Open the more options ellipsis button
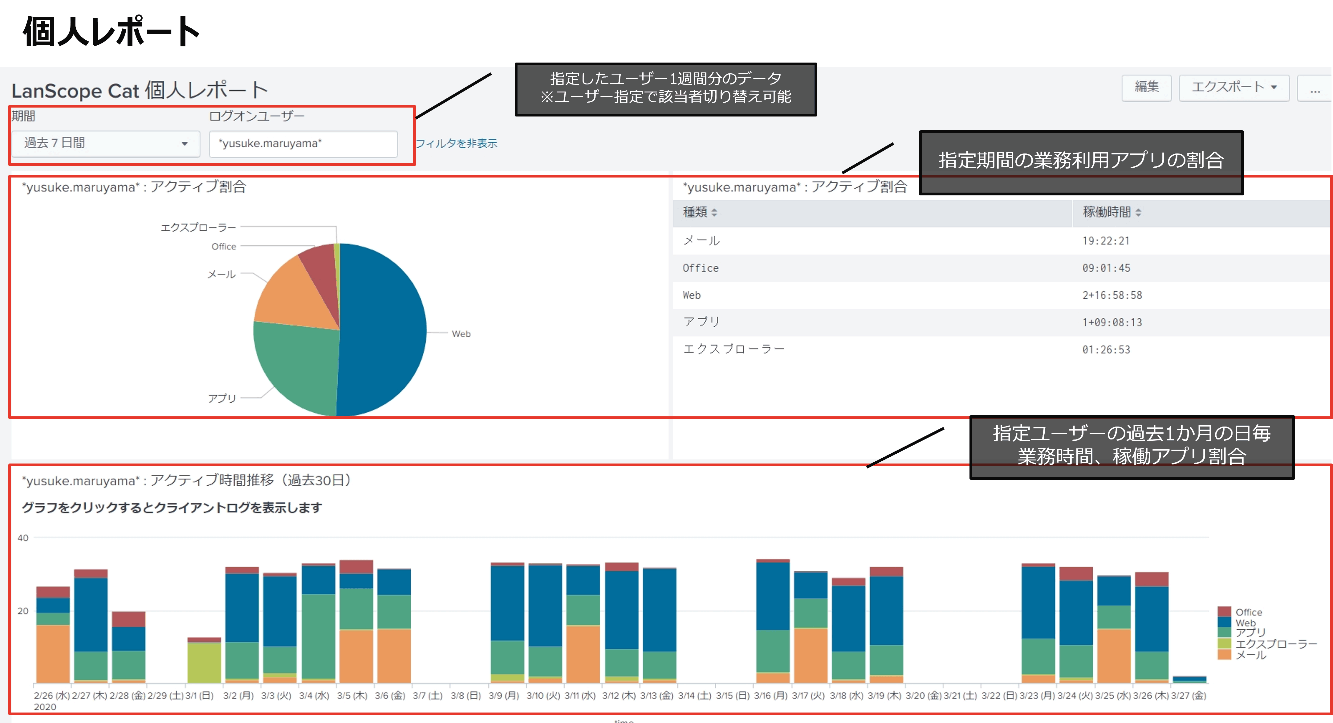 pos(1314,88)
